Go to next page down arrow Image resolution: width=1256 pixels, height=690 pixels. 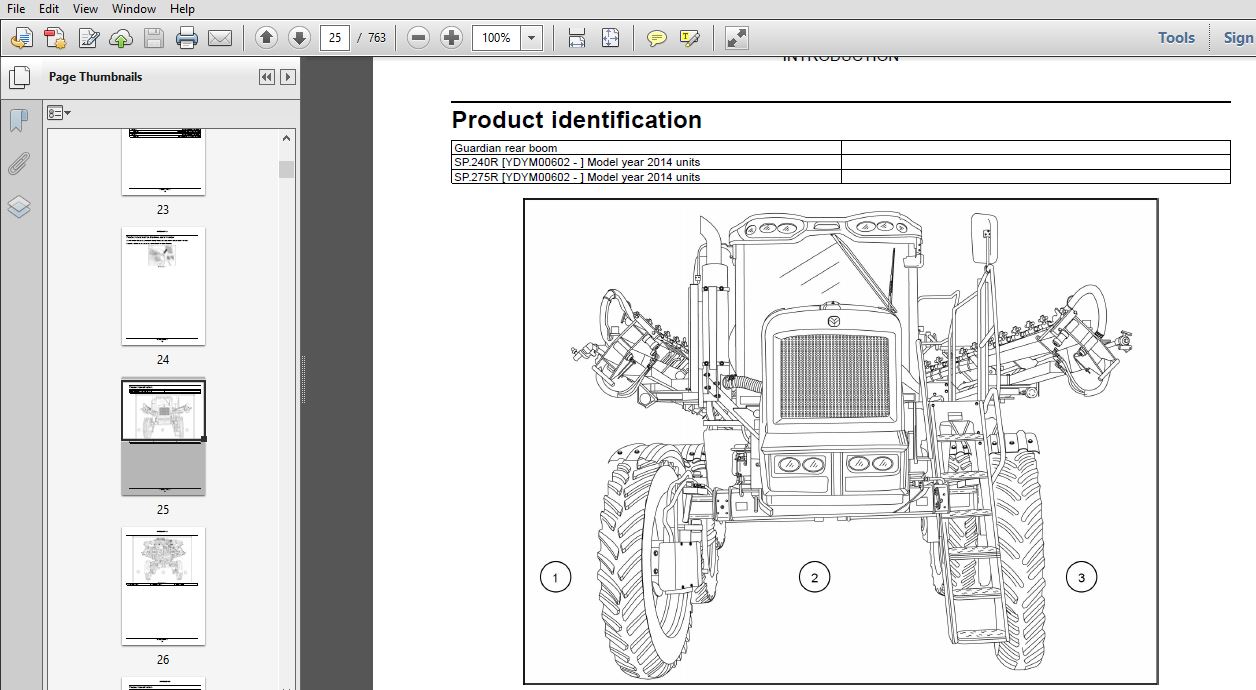pyautogui.click(x=299, y=38)
